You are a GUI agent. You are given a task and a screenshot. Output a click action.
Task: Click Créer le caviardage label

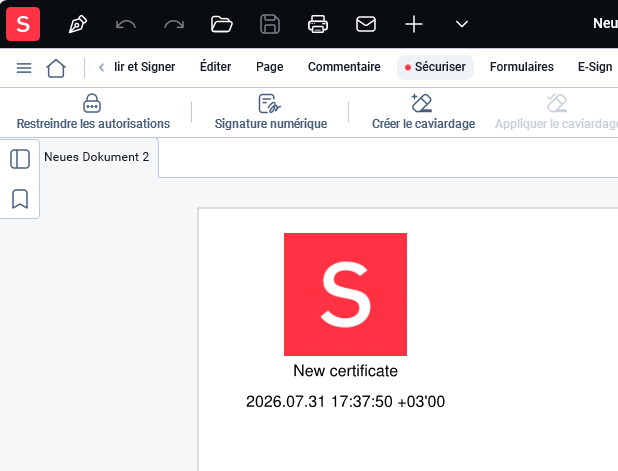point(423,124)
